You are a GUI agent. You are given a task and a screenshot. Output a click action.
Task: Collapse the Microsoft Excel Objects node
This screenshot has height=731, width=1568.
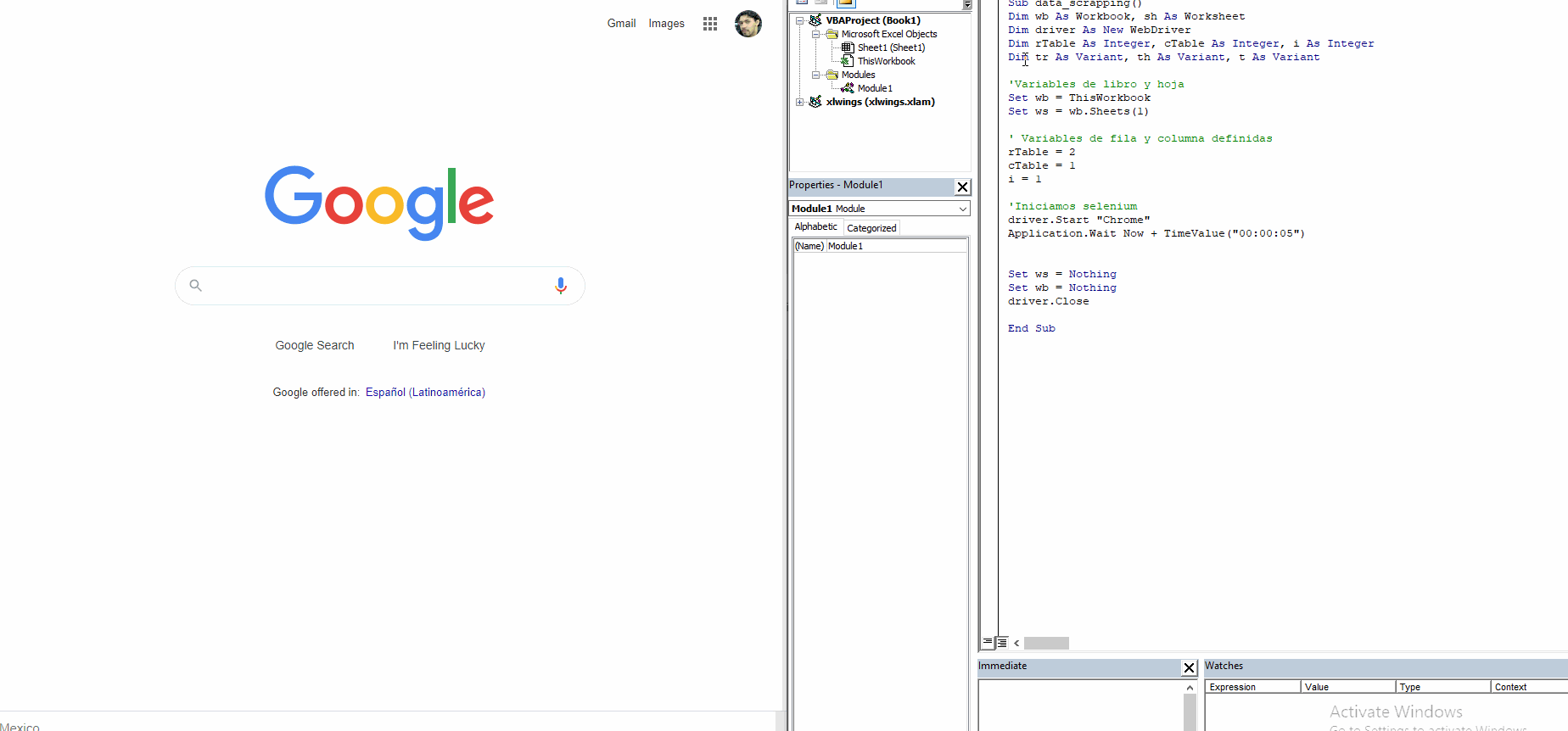(x=815, y=34)
